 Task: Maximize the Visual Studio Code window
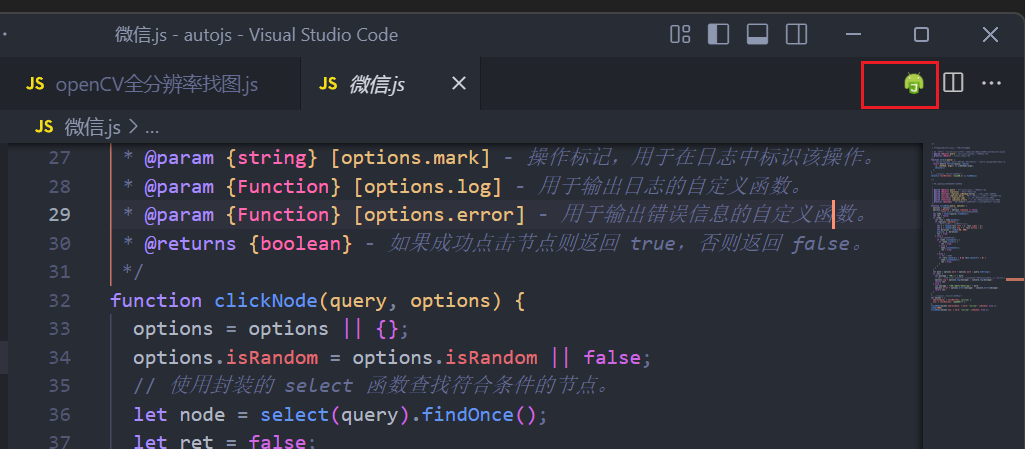pos(921,34)
